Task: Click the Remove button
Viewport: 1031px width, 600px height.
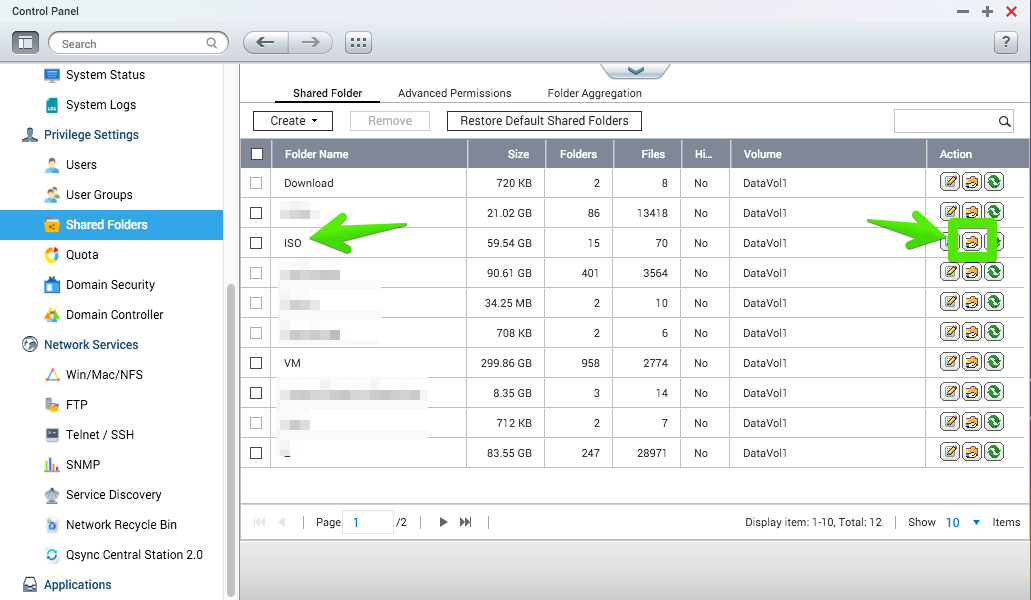Action: click(390, 121)
